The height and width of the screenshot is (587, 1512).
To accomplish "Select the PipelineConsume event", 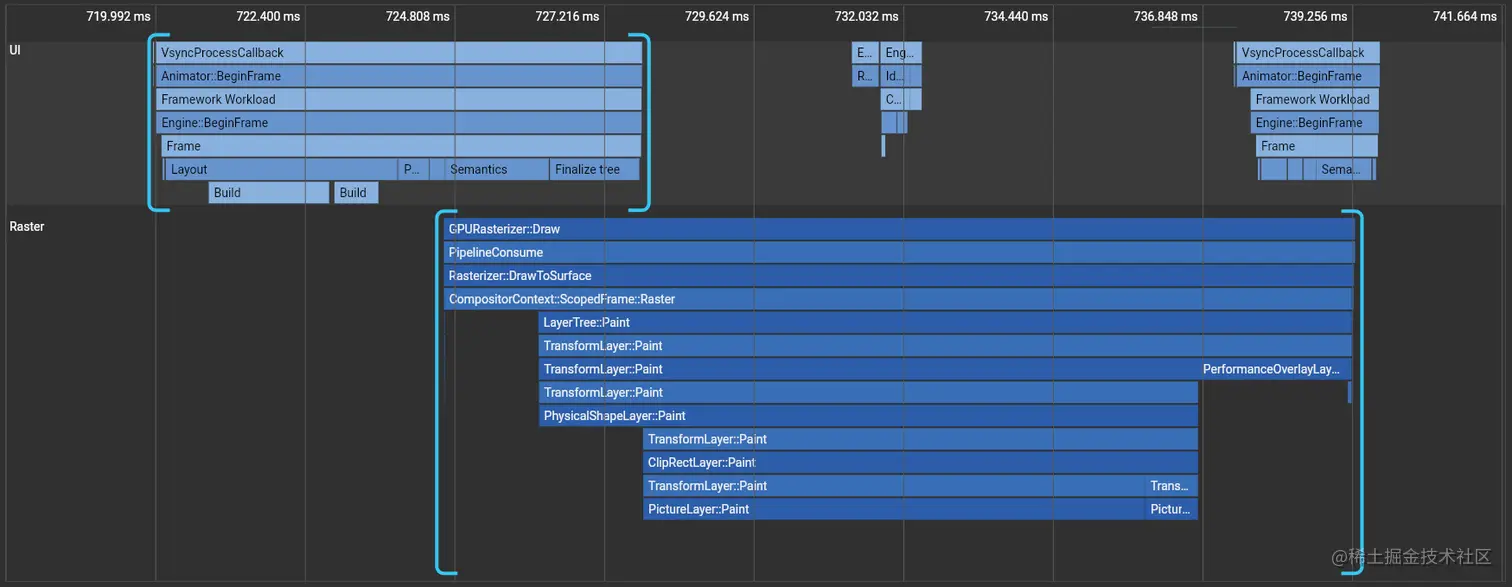I will pos(495,252).
